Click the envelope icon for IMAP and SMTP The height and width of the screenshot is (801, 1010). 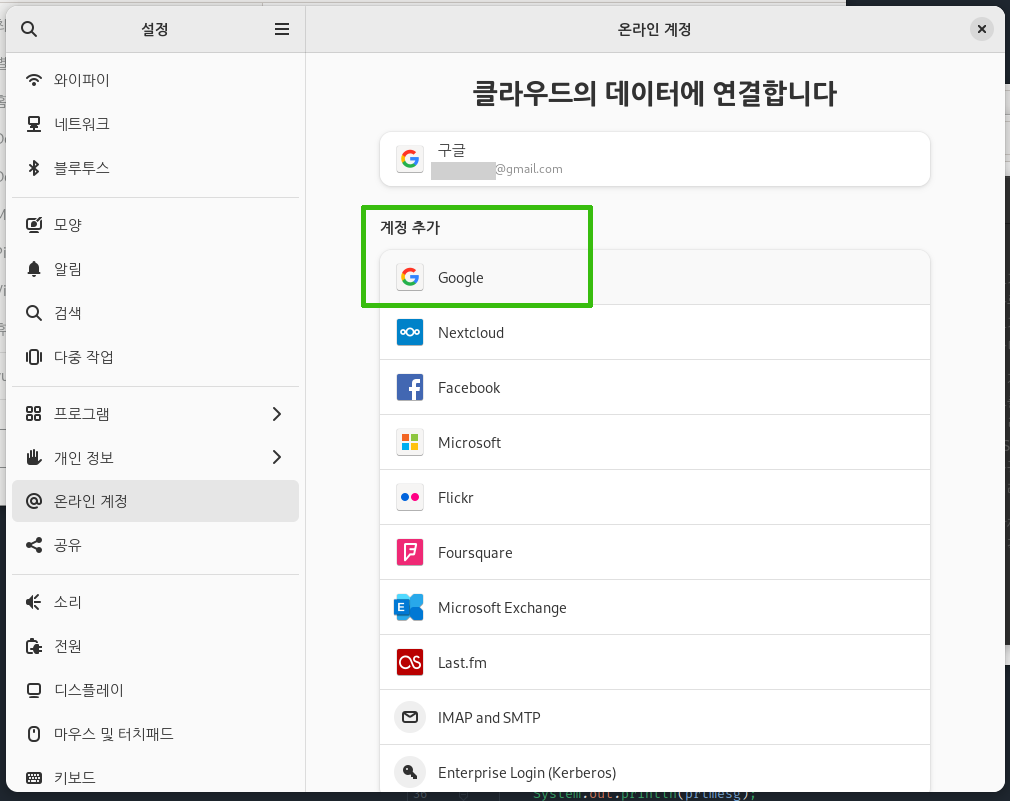tap(410, 717)
